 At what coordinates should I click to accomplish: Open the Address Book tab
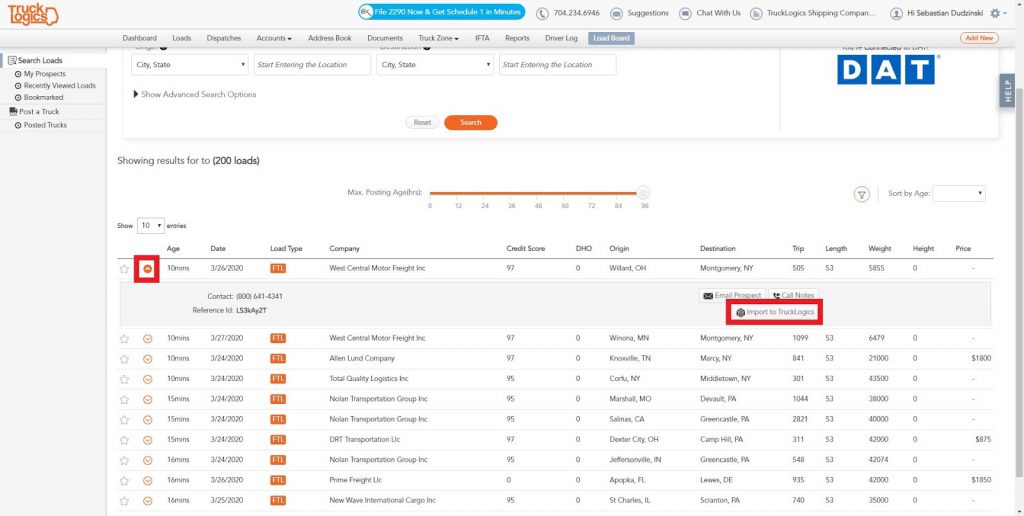[x=330, y=39]
